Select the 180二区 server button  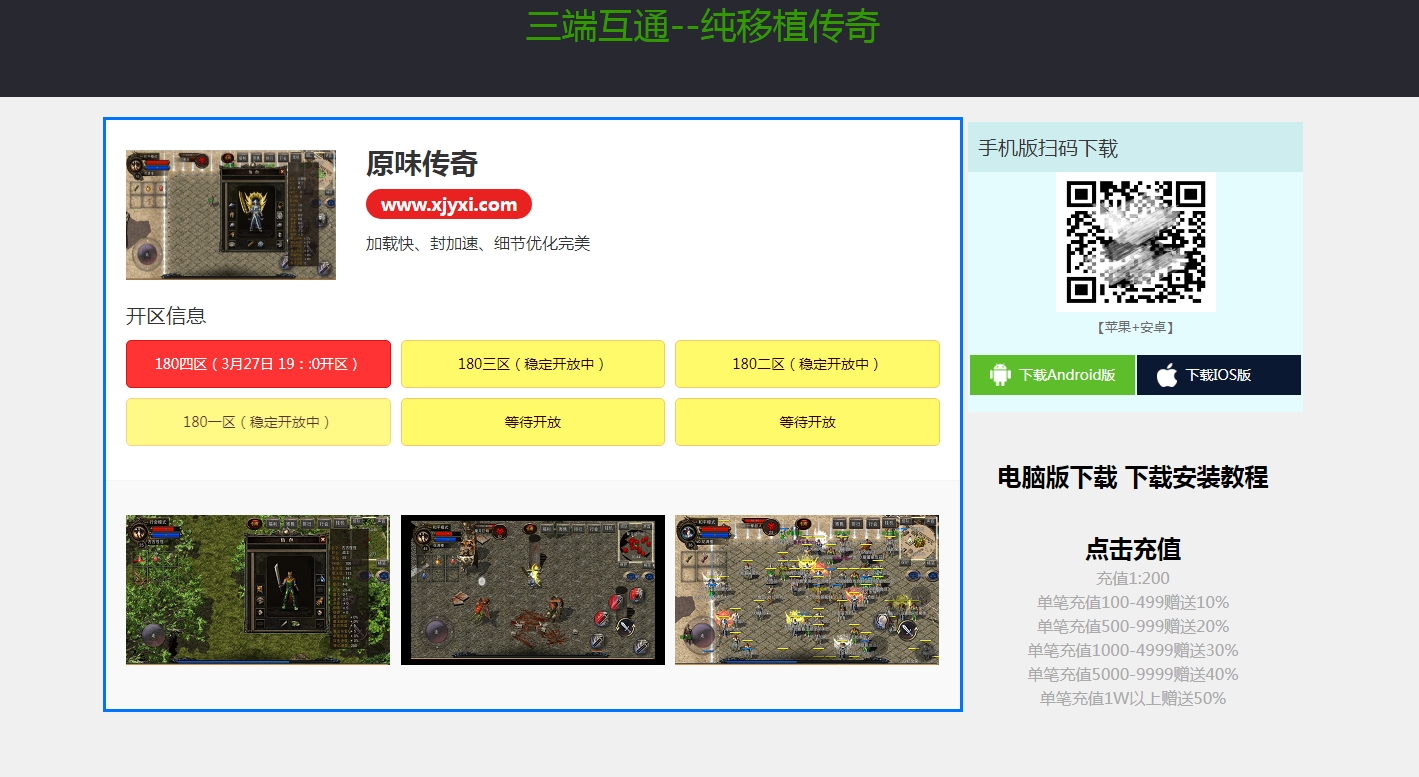(807, 364)
